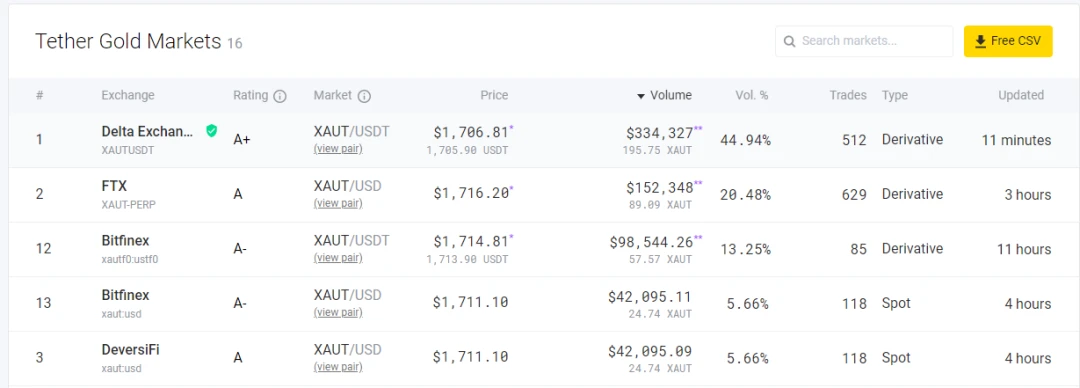The image size is (1080, 388).
Task: Open the Delta Exchange view pair link
Action: point(338,149)
